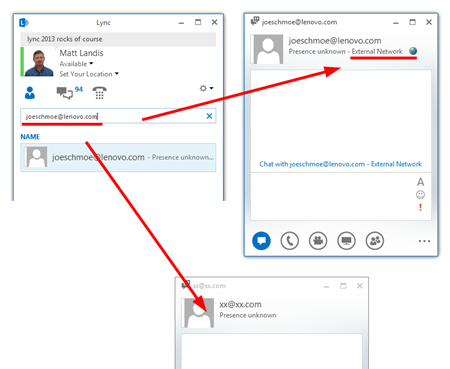Viewport: 450px width, 369px height.
Task: Open the Present screen sharing button
Action: coord(346,241)
